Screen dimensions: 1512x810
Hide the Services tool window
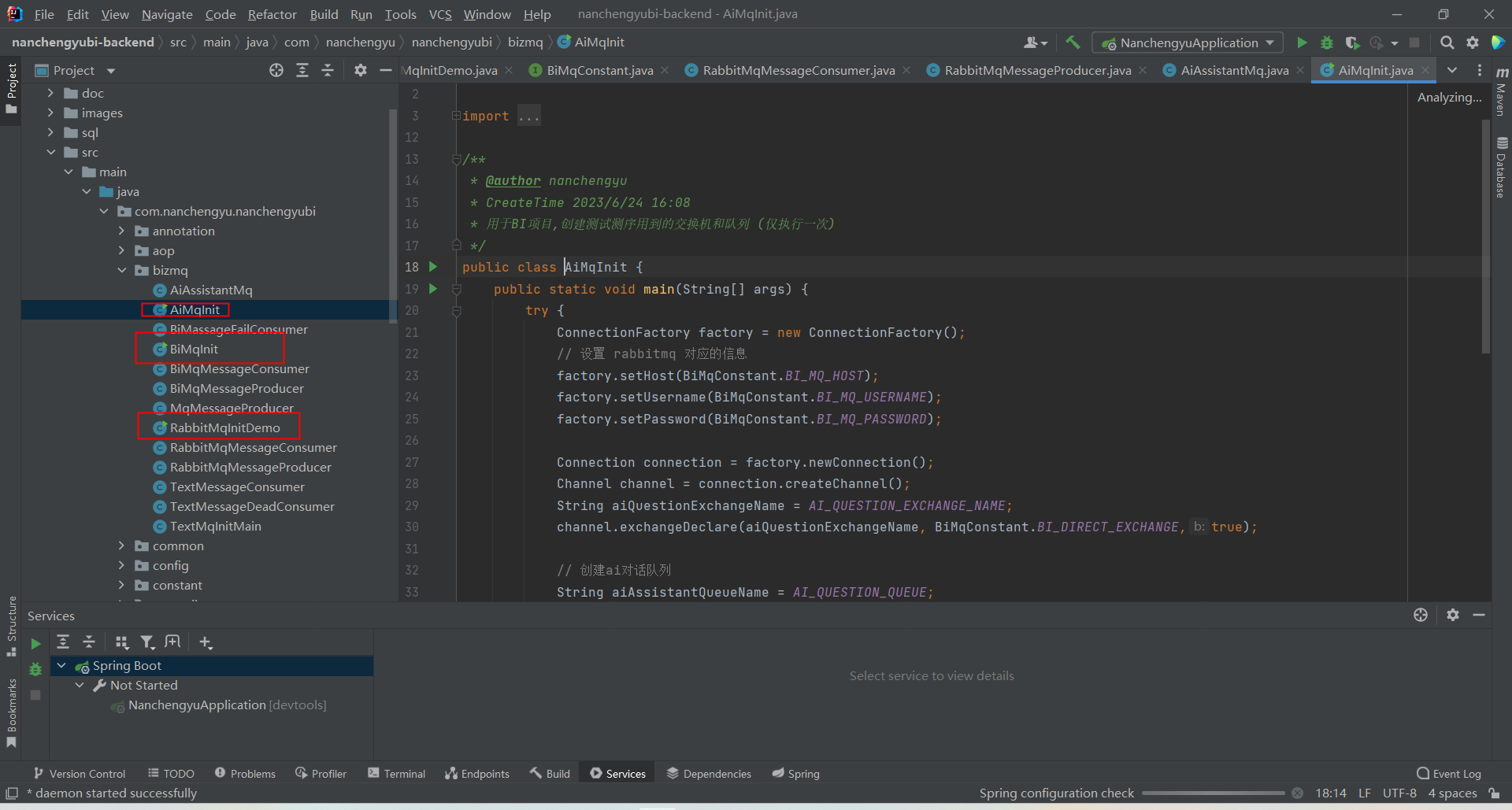click(x=1479, y=615)
